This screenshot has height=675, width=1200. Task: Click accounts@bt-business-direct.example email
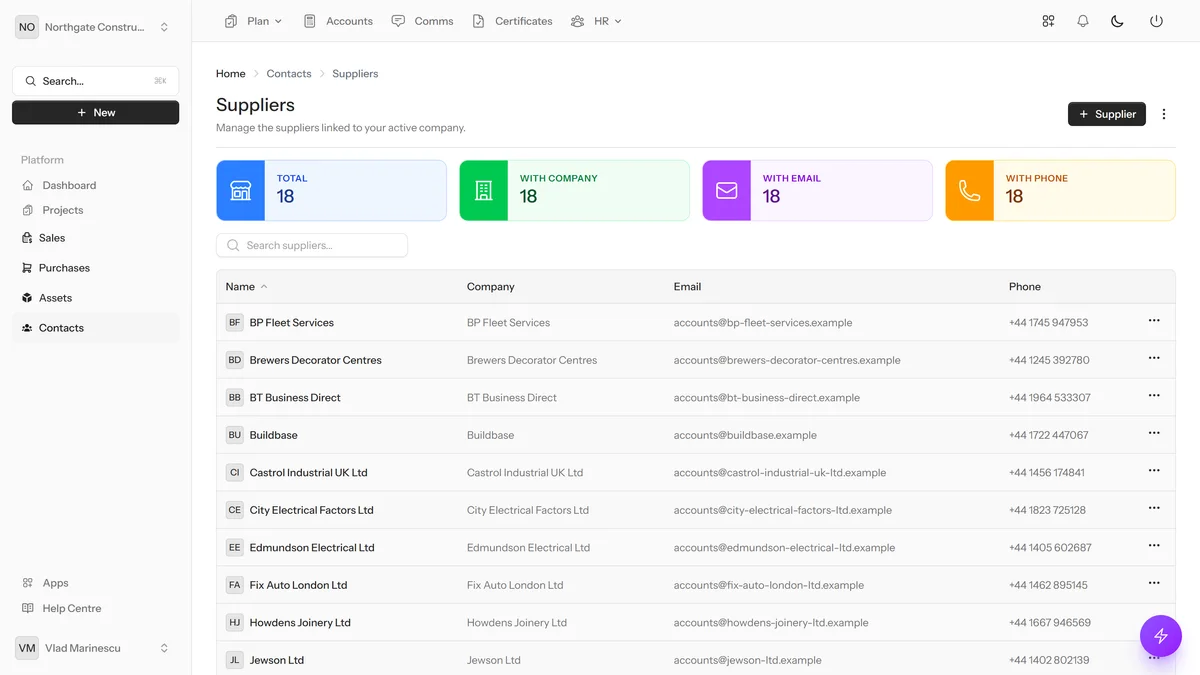pos(767,397)
